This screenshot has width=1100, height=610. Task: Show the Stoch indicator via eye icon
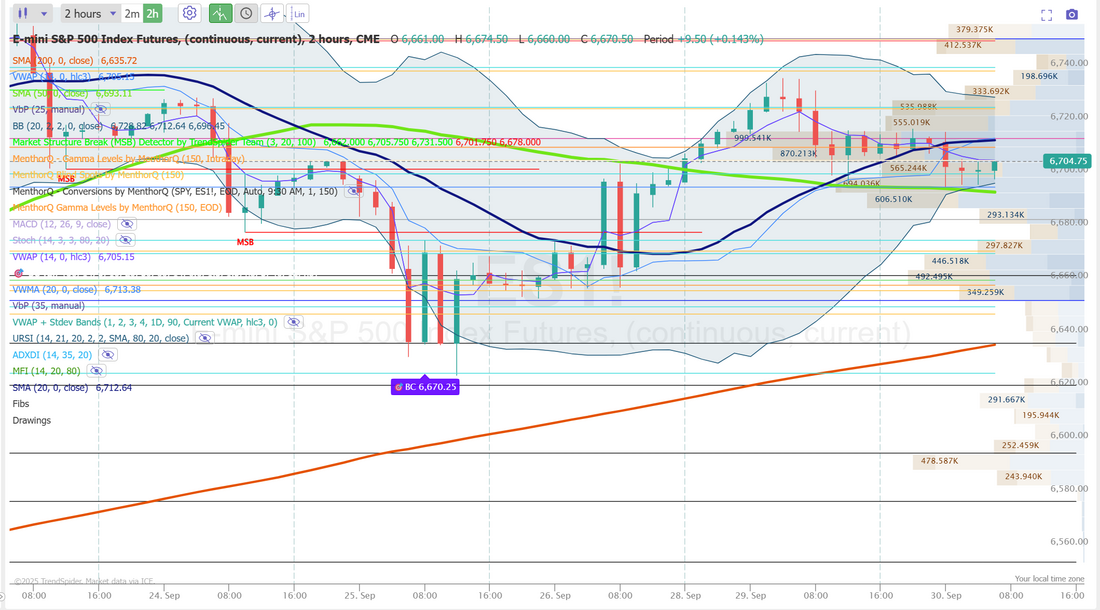coord(125,240)
